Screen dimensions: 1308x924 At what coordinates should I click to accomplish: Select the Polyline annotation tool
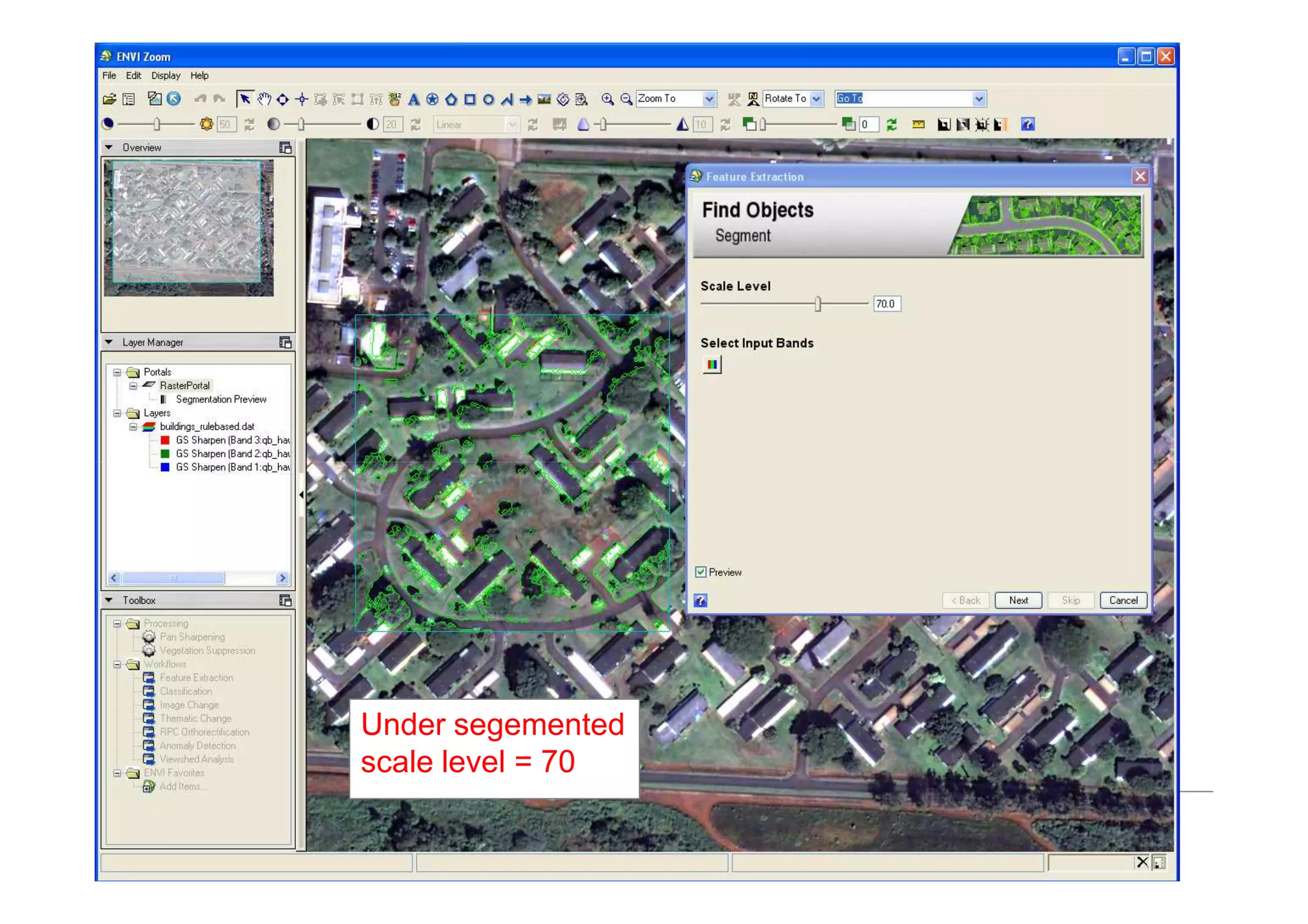(506, 99)
